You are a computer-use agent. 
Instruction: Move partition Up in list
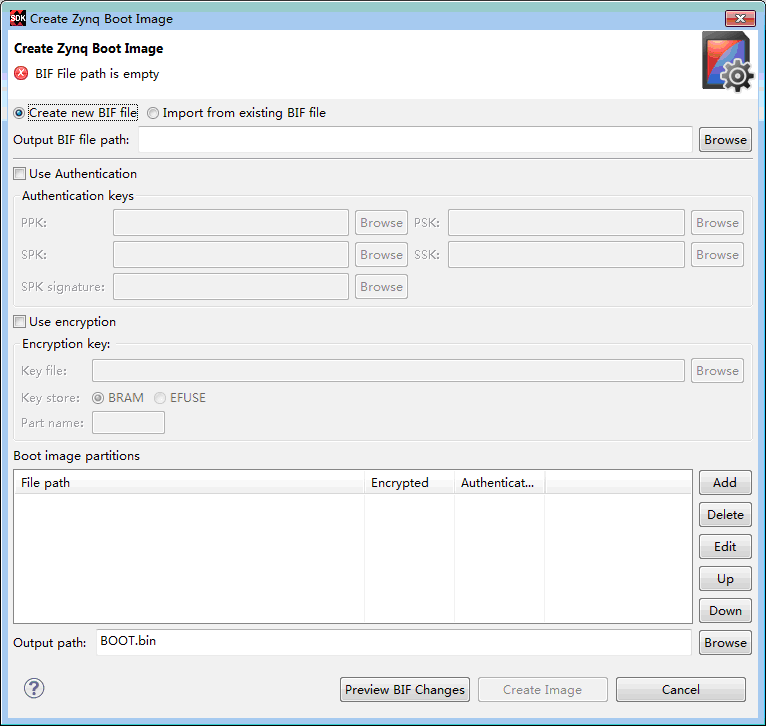coord(725,579)
